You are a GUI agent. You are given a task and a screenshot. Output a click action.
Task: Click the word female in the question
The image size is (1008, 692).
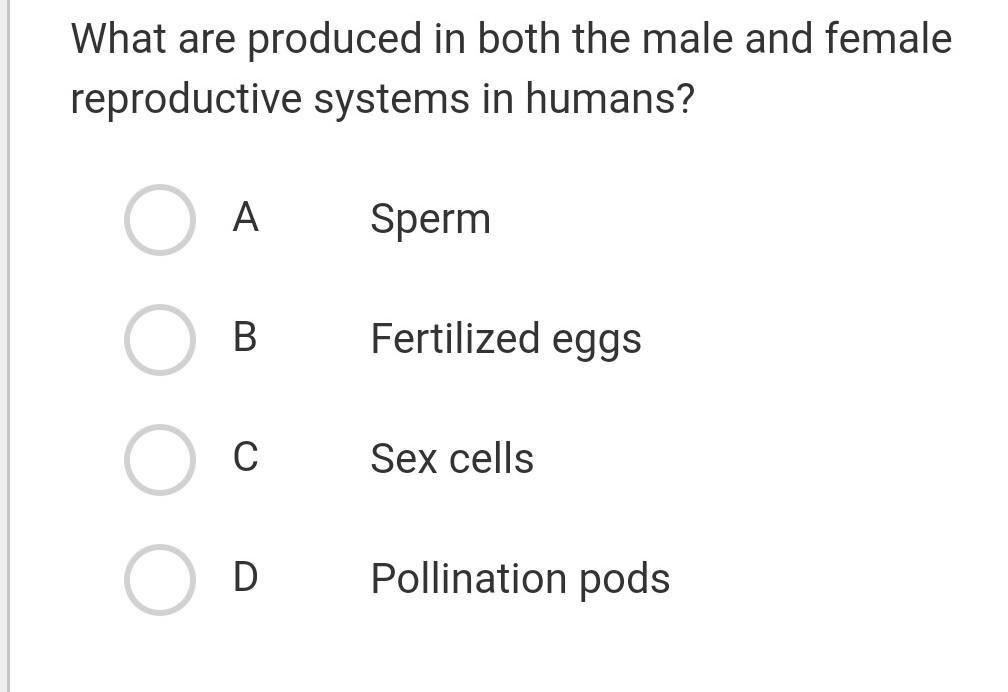pos(888,40)
